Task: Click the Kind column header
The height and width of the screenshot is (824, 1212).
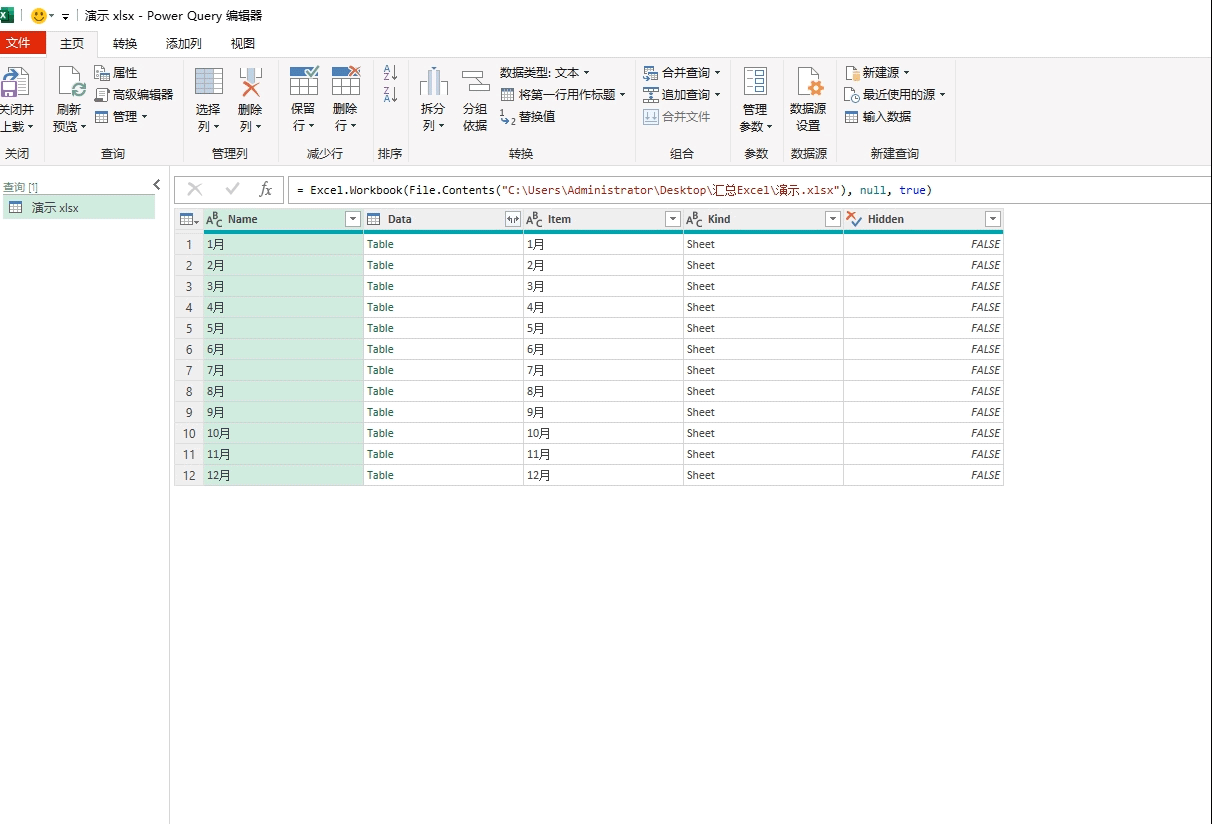Action: tap(763, 219)
